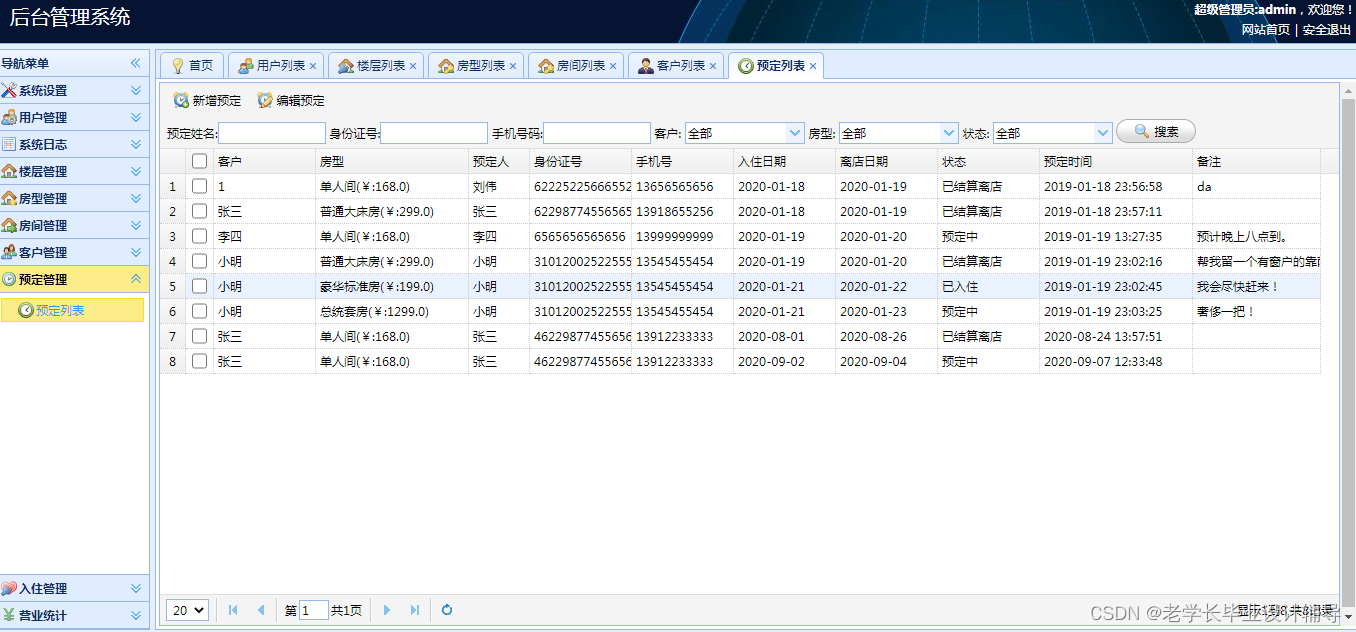
Task: Go to the last page using pagination icon
Action: point(414,609)
